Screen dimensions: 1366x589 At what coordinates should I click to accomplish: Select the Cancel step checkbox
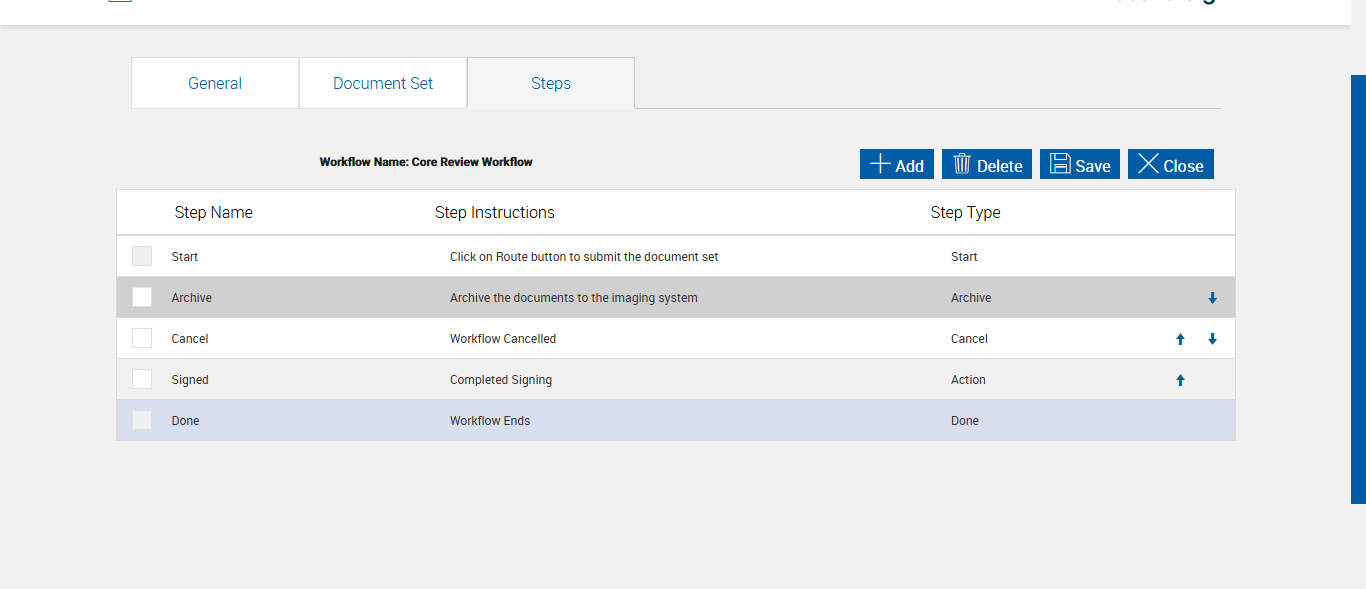point(142,338)
